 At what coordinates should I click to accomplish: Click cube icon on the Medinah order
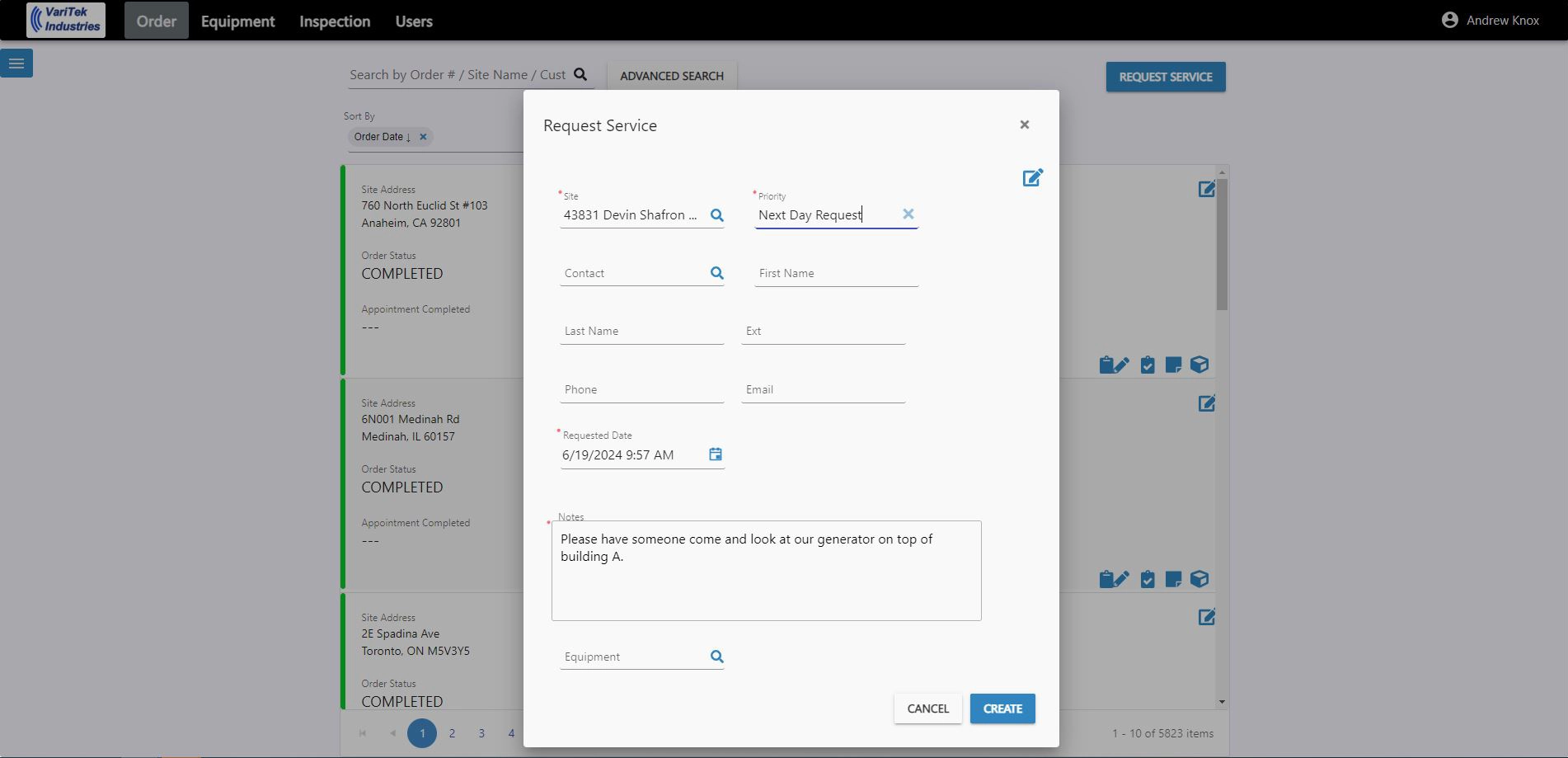[1199, 579]
